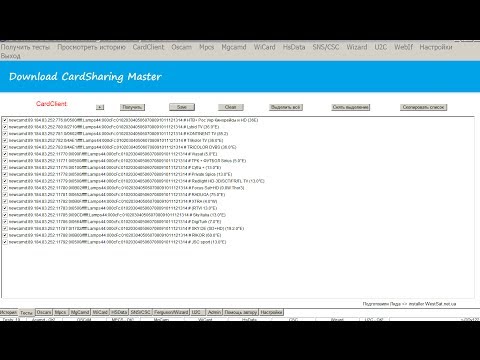The height and width of the screenshot is (360, 480).
Task: Uncheck the НТВ+ (36E) line checkbox
Action: coord(5,120)
